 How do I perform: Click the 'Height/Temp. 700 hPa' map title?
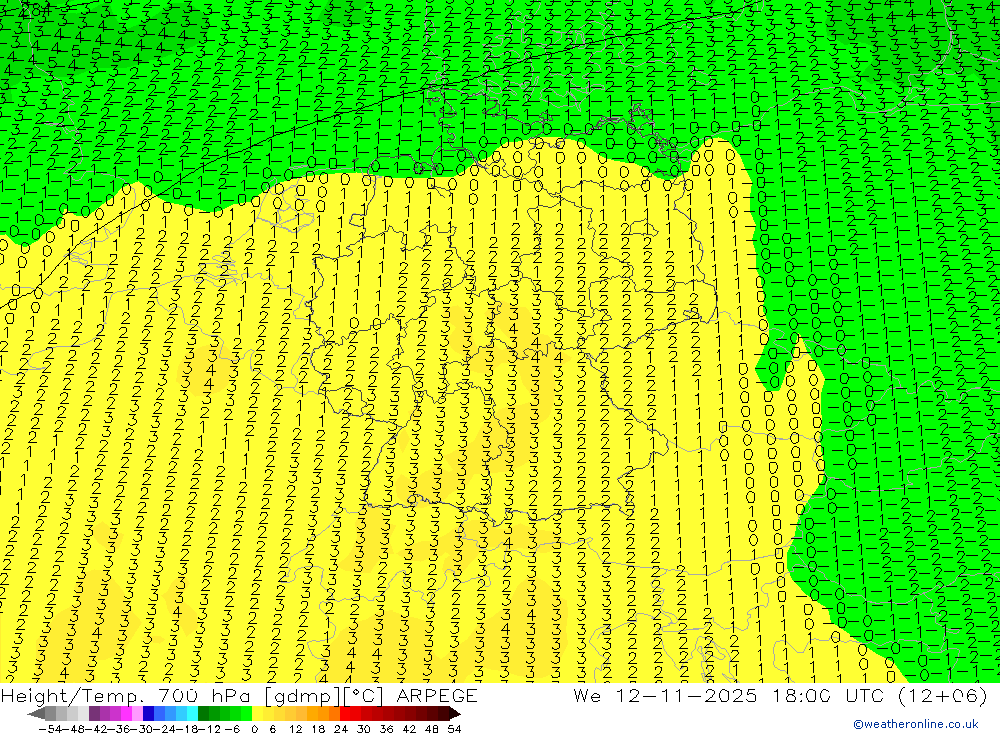[x=128, y=695]
